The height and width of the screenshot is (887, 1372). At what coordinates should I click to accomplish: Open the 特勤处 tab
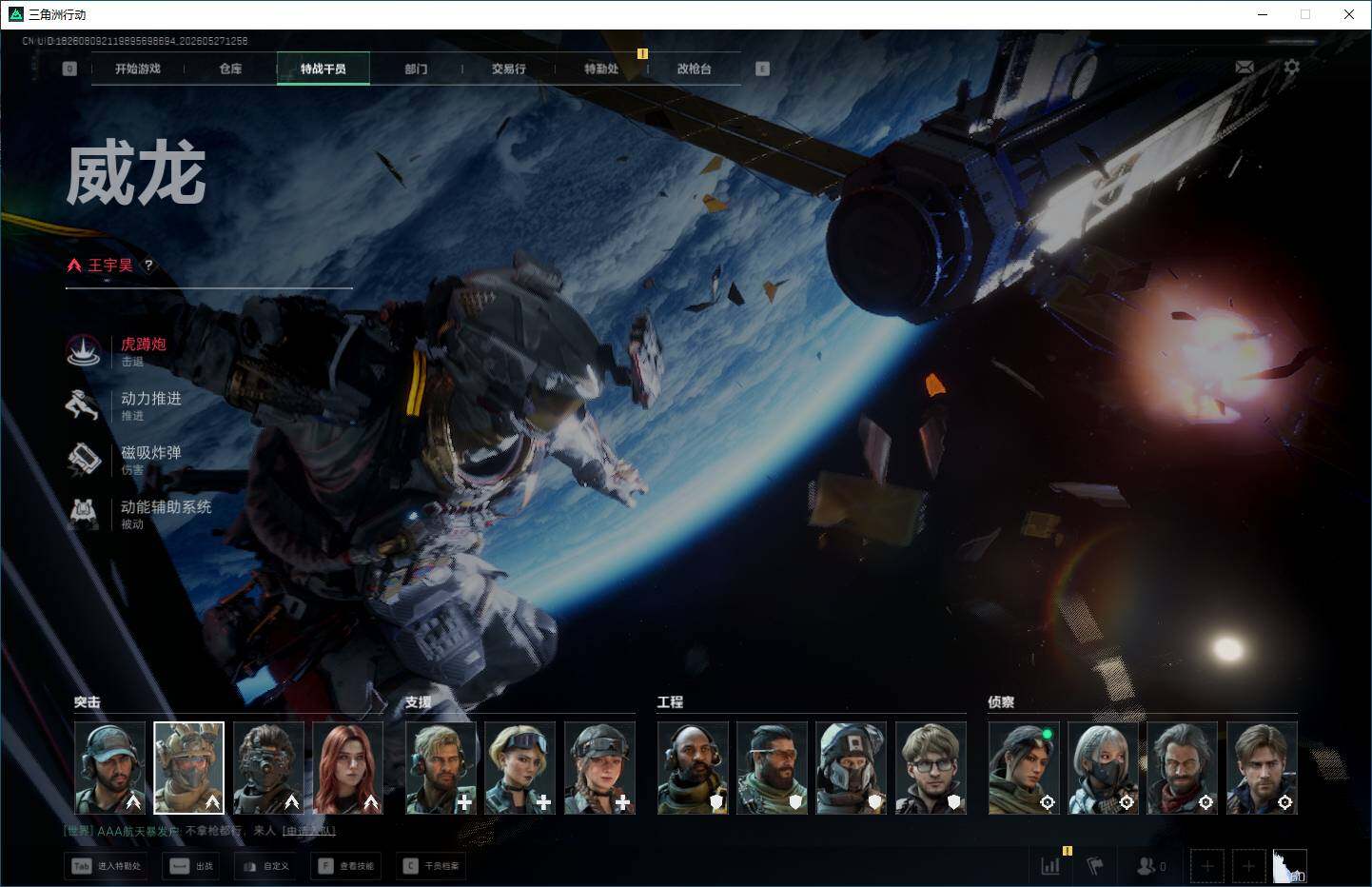[x=601, y=69]
